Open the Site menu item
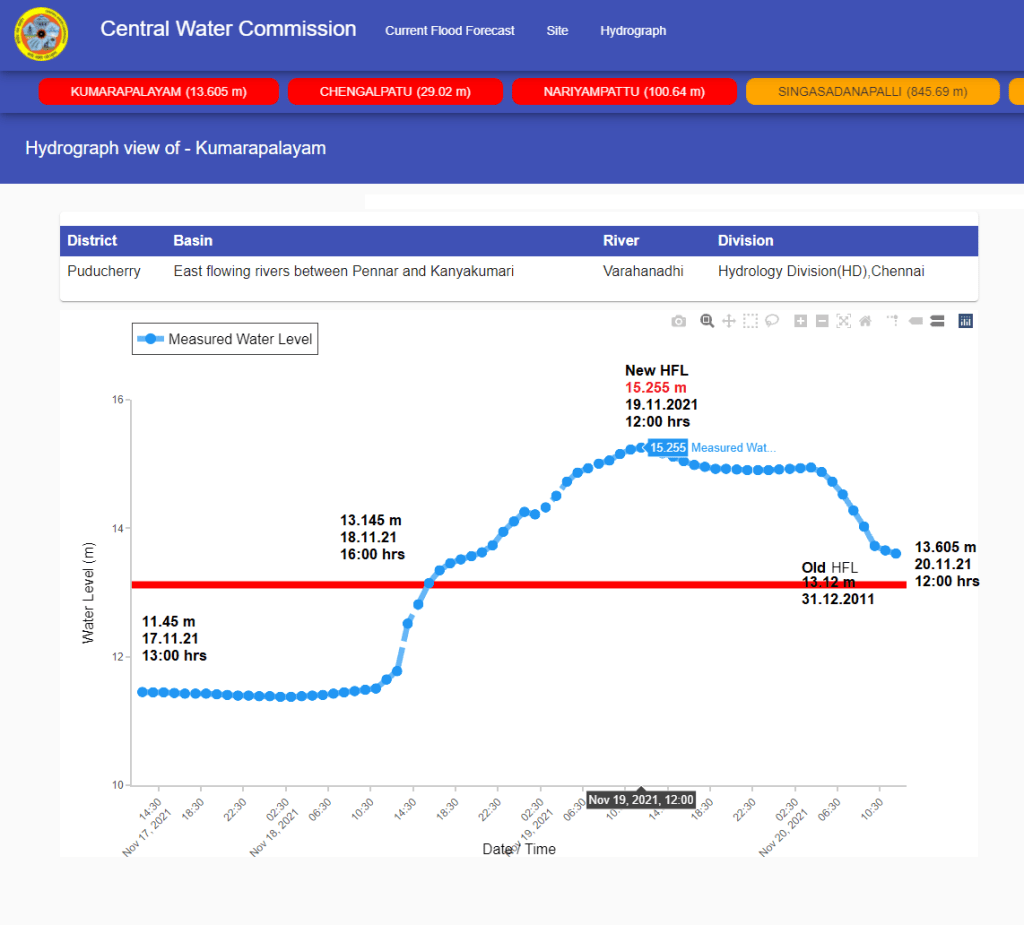This screenshot has height=925, width=1024. [x=557, y=31]
